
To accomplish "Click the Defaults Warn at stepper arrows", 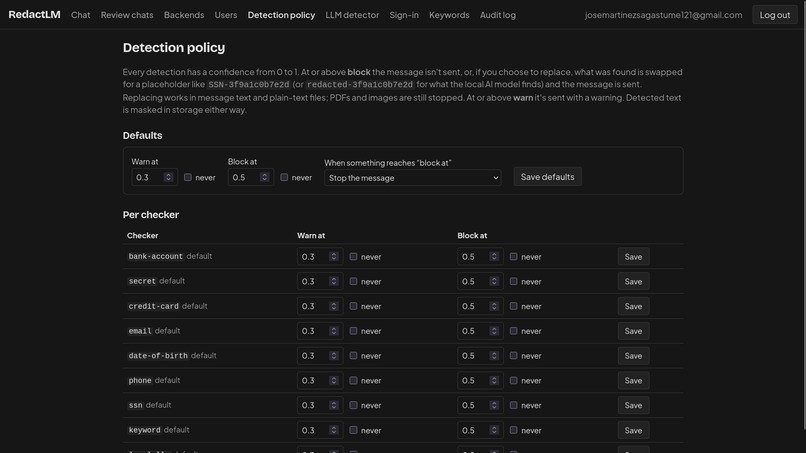I will click(168, 177).
